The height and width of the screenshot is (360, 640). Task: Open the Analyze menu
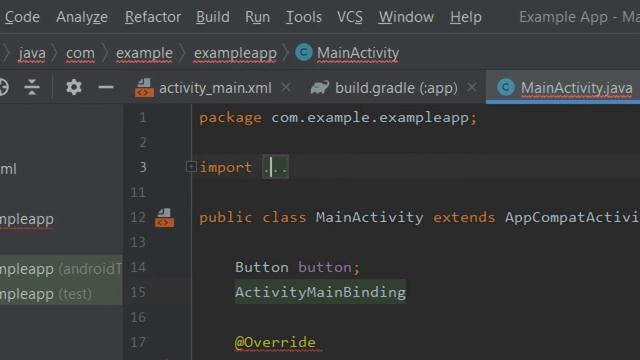point(82,17)
